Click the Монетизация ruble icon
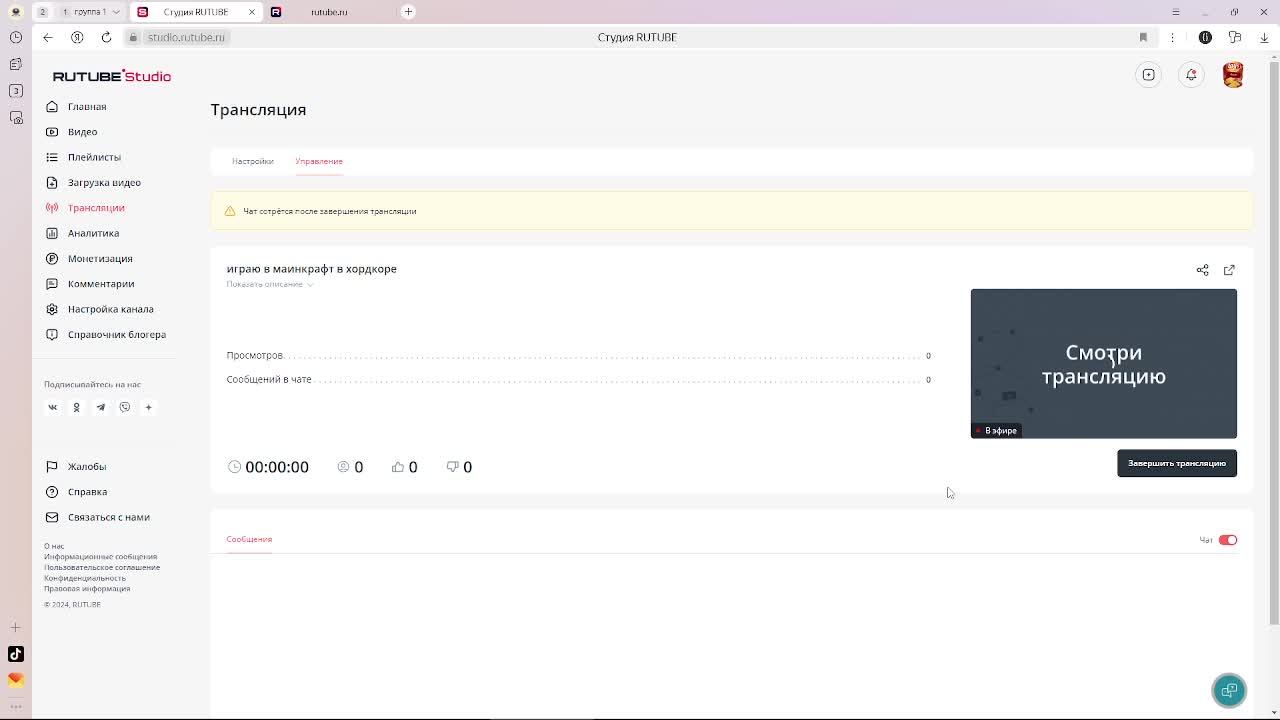The width and height of the screenshot is (1280, 720). click(x=52, y=258)
